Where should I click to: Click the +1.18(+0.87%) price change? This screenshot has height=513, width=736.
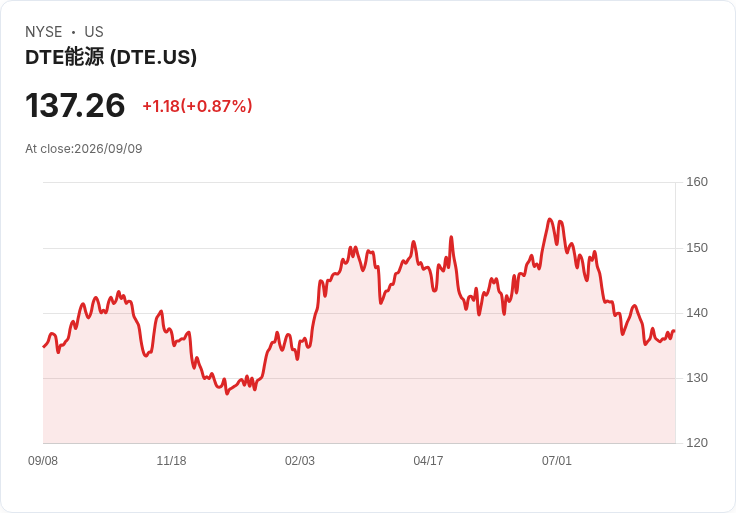click(x=197, y=106)
